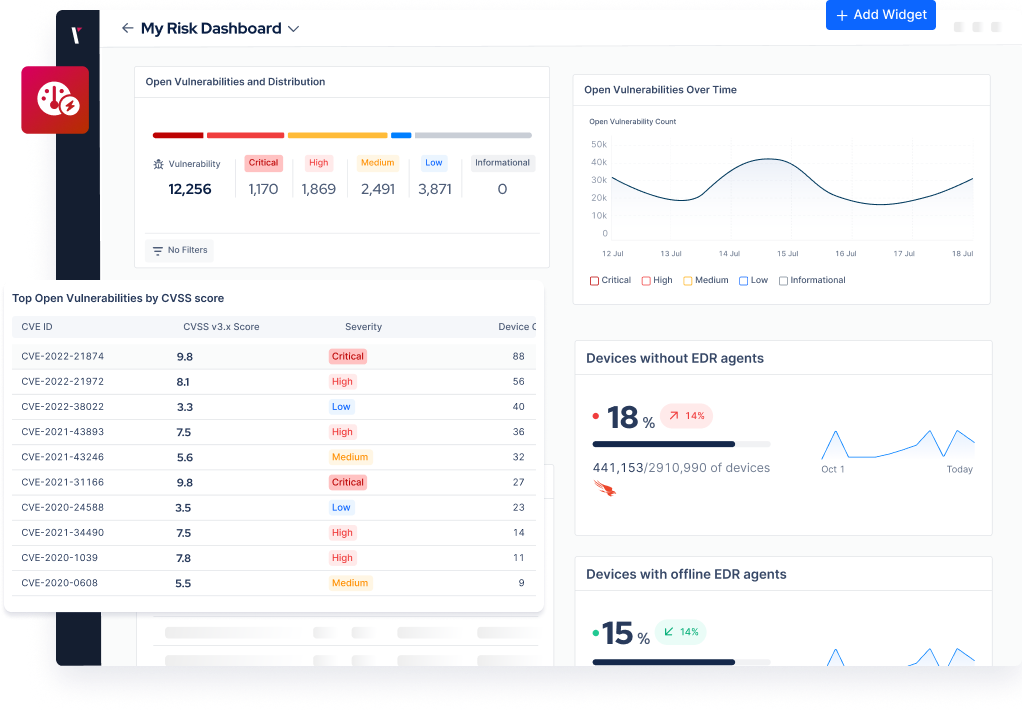Click the No Filters button
The image size is (1022, 710).
tap(179, 250)
